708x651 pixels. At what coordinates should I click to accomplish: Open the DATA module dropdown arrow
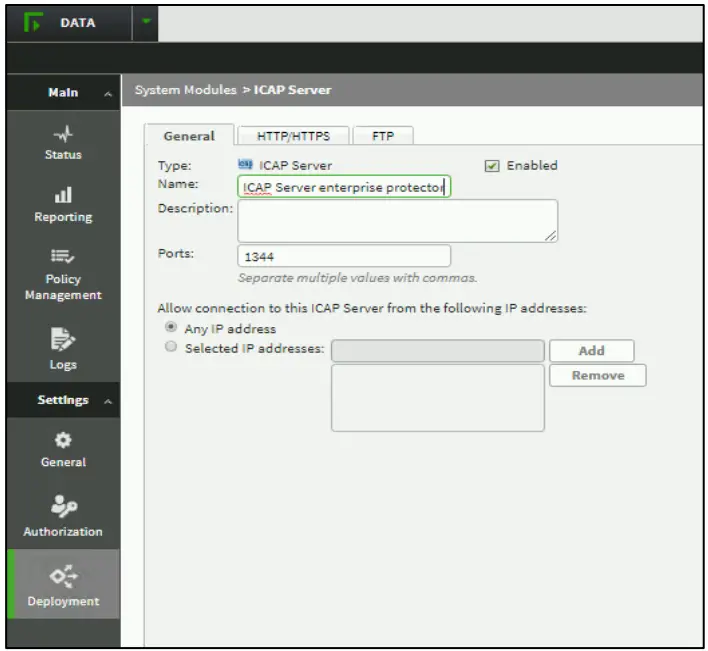pos(146,21)
